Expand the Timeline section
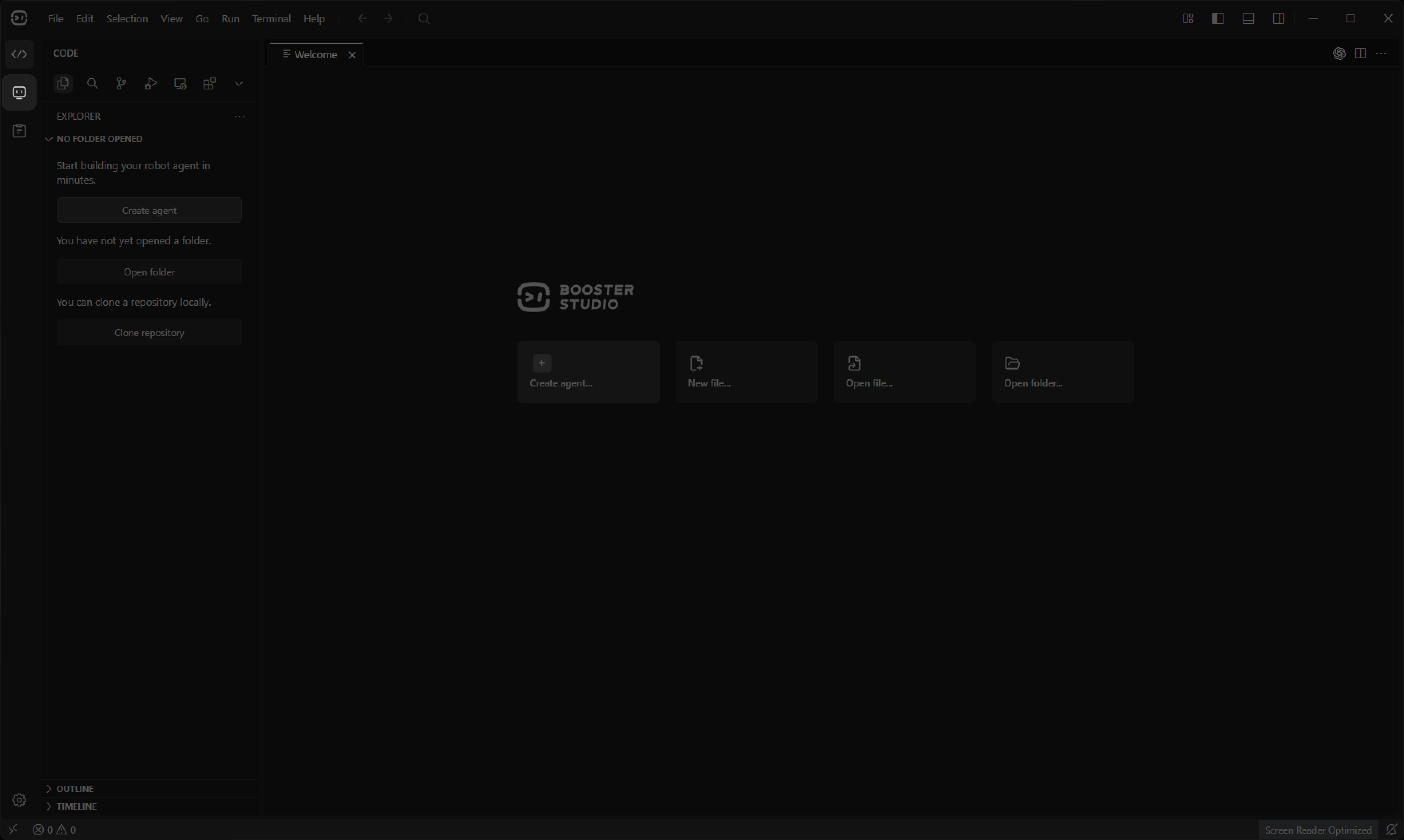This screenshot has height=840, width=1404. pyautogui.click(x=76, y=806)
